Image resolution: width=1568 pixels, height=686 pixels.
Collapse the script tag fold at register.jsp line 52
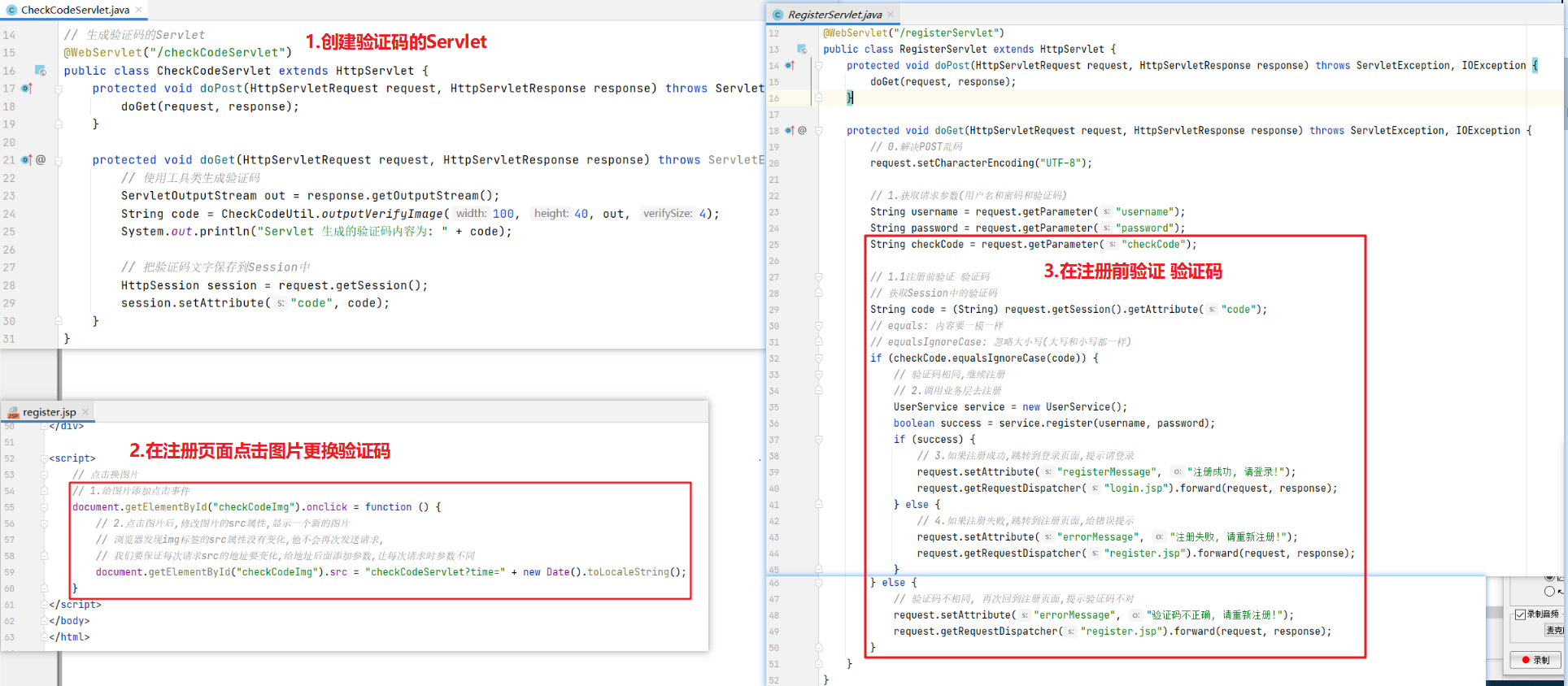[44, 458]
